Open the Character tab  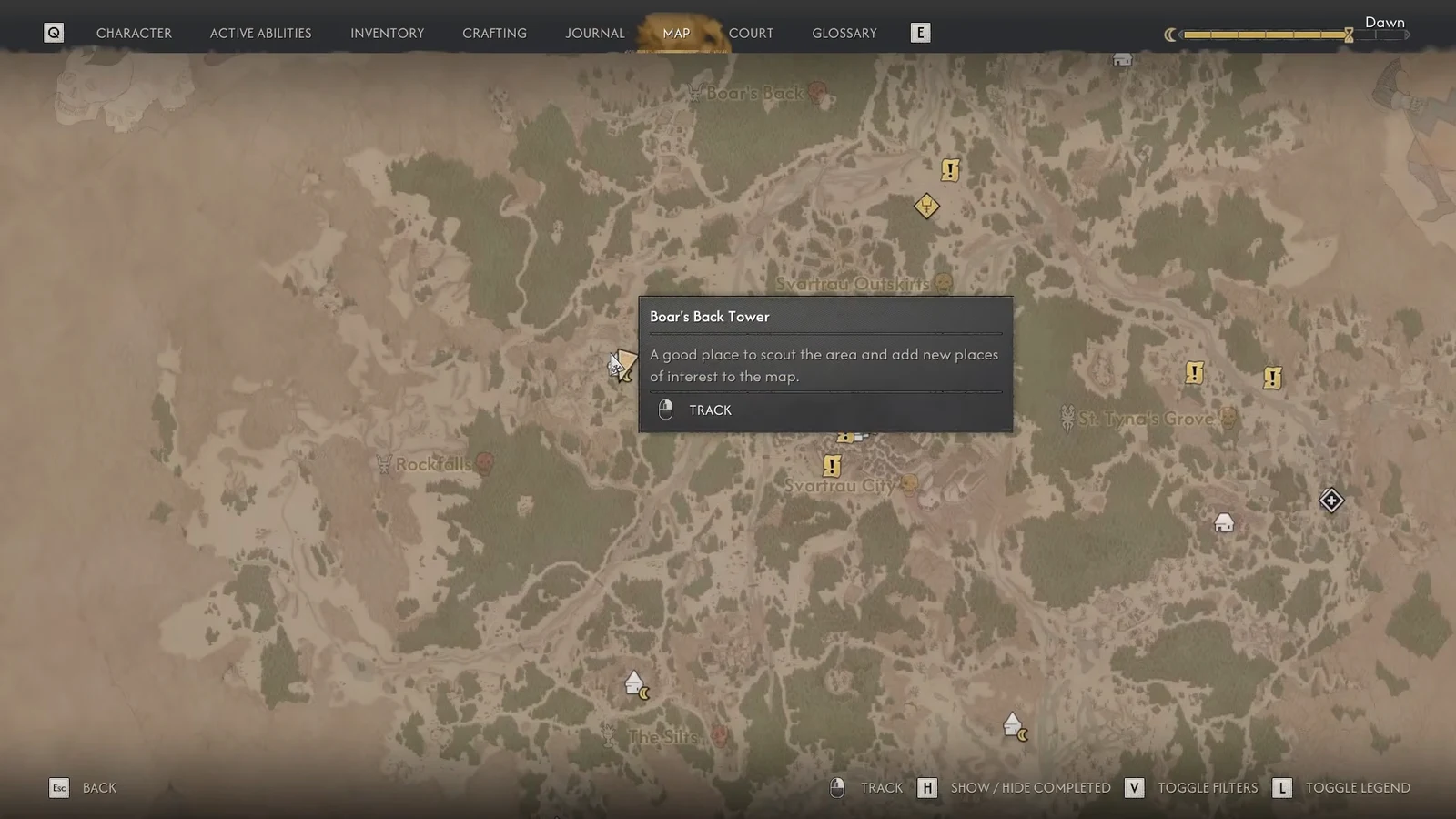tap(134, 33)
